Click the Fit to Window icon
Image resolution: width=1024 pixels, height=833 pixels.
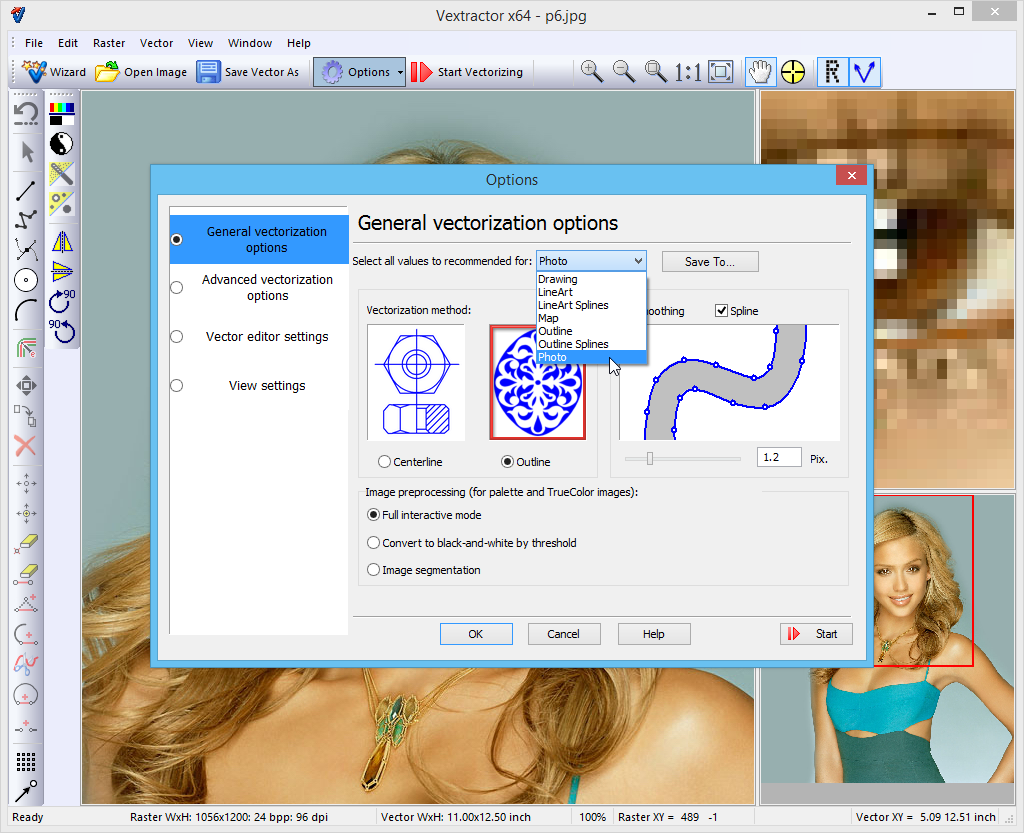click(x=719, y=71)
